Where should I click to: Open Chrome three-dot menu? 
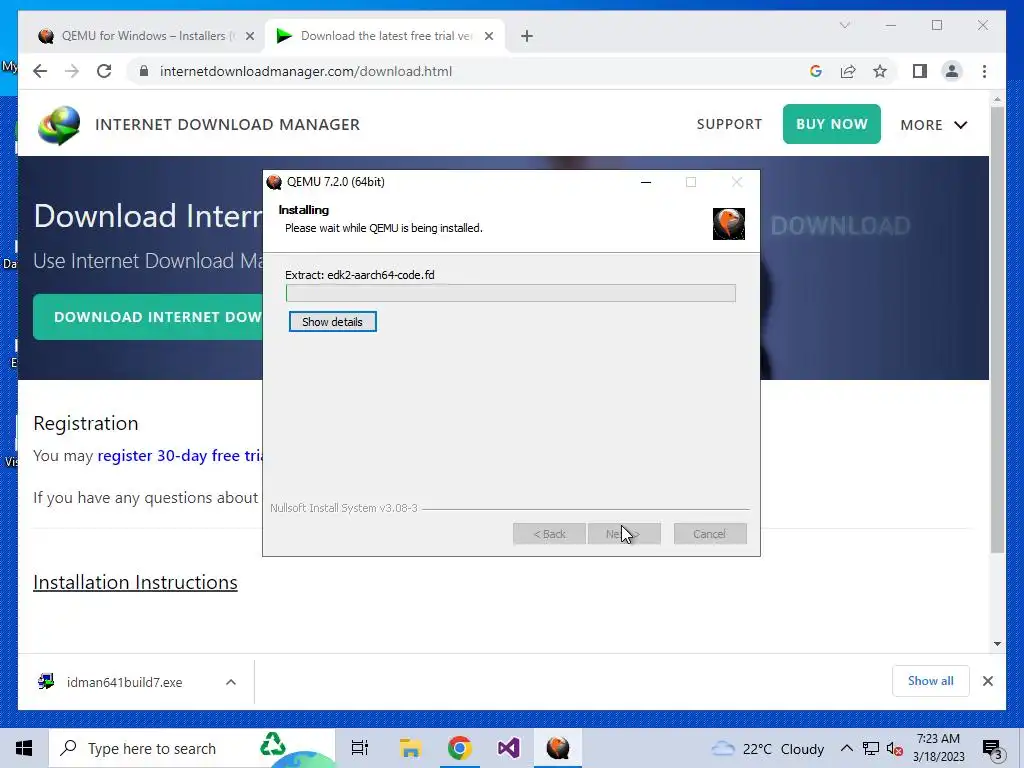[984, 71]
